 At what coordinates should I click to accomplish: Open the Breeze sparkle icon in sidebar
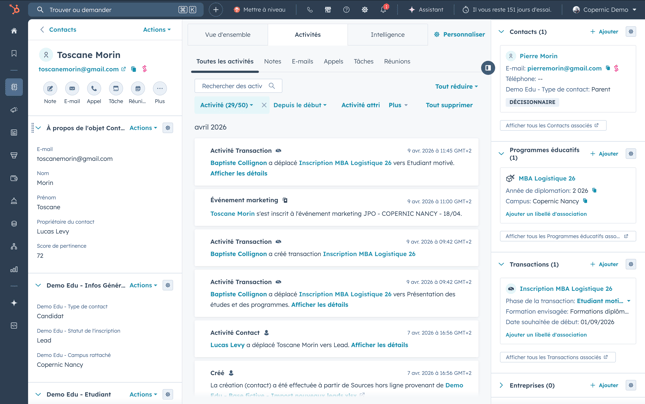(x=14, y=303)
